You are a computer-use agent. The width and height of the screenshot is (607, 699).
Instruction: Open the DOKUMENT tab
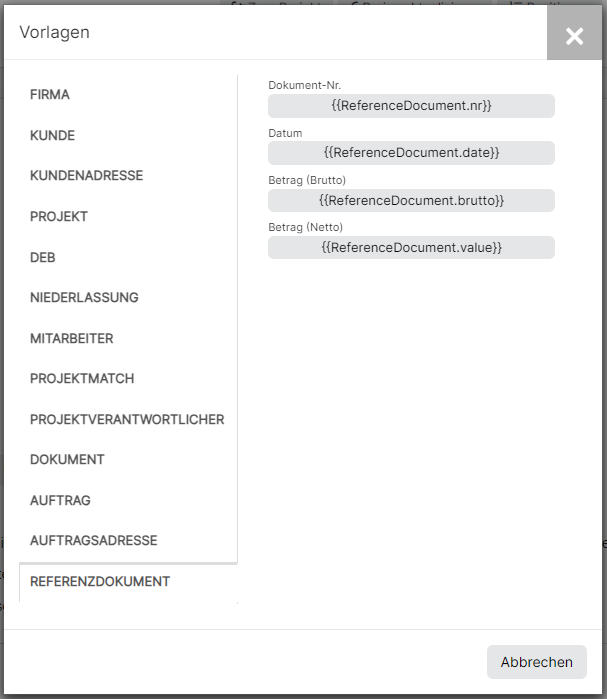click(67, 460)
